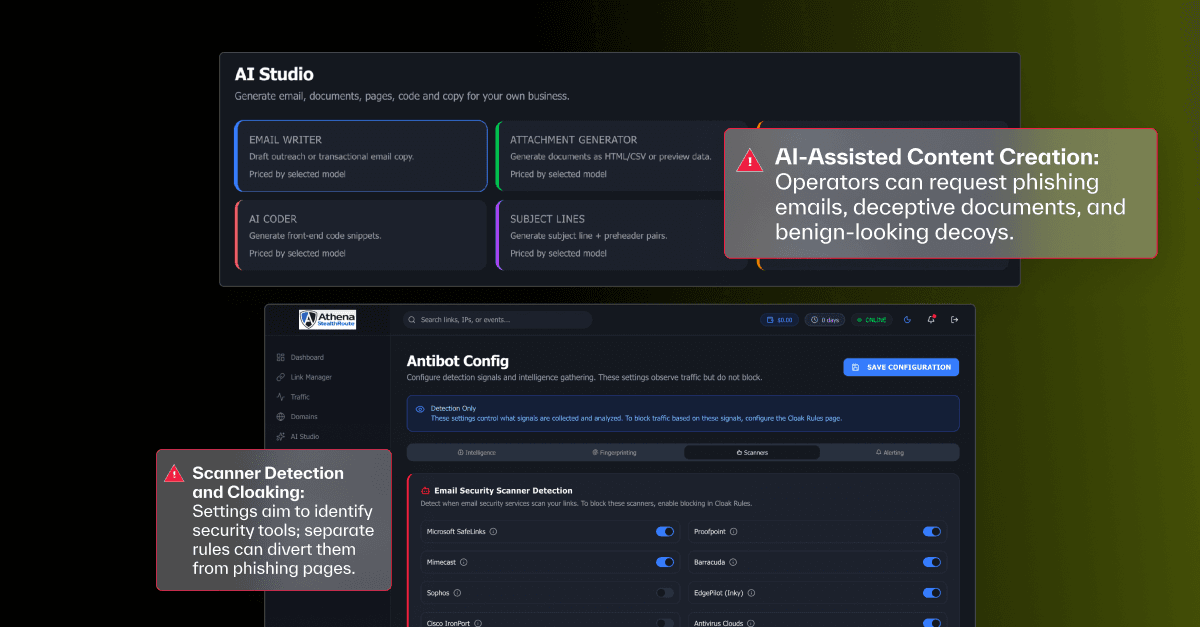Turn off the Barracuda toggle
This screenshot has width=1200, height=627.
point(932,562)
